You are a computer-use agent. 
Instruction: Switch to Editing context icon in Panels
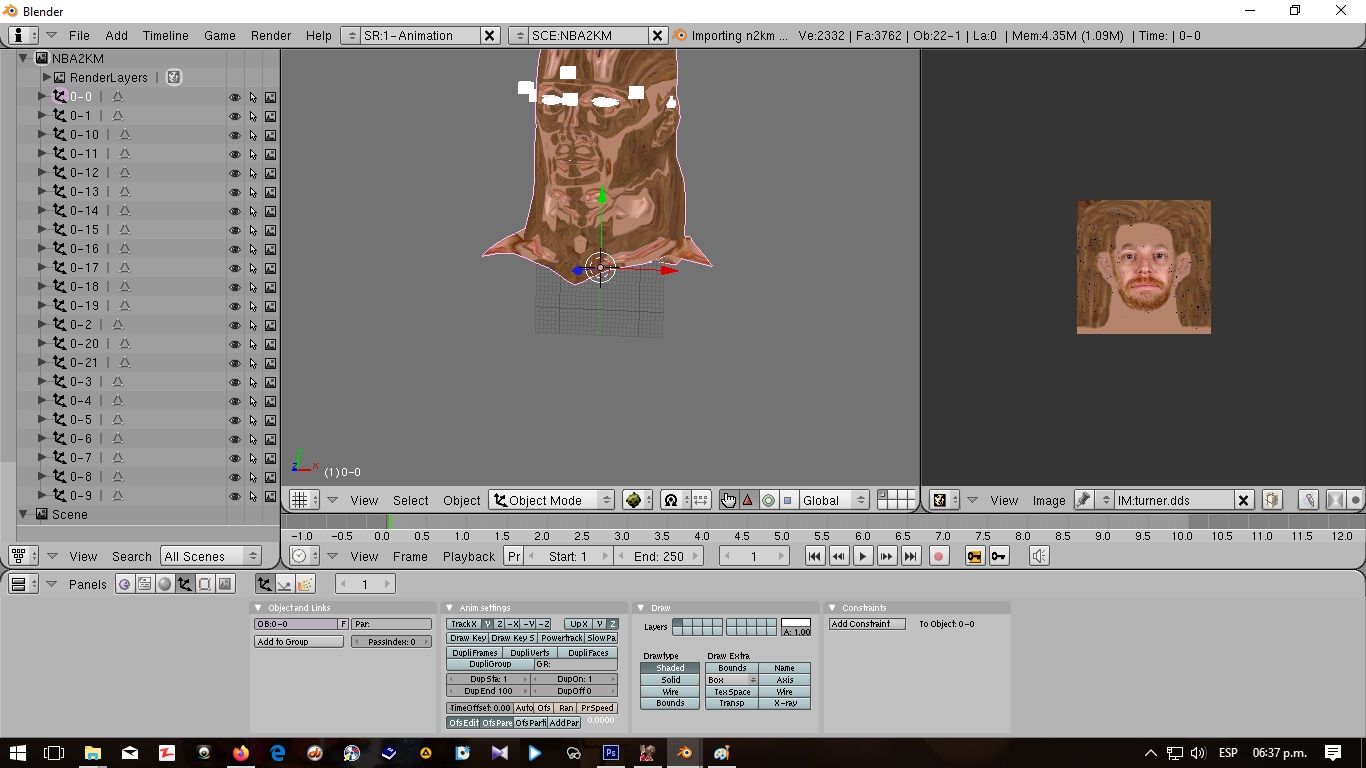pyautogui.click(x=205, y=584)
